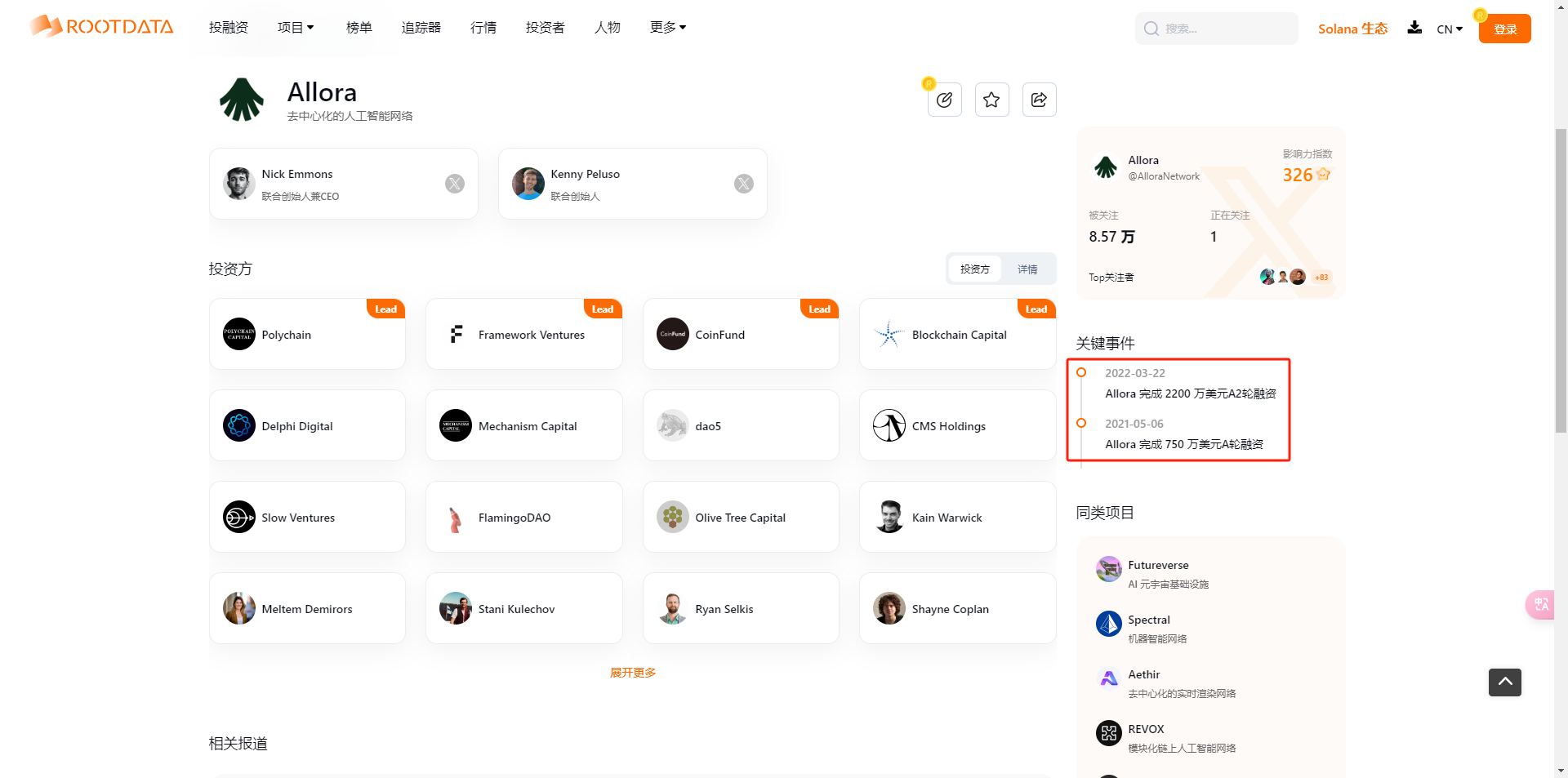Click 'Allora 完成 2200 万美元A2轮融资' text
This screenshot has height=778, width=1568.
point(1191,393)
